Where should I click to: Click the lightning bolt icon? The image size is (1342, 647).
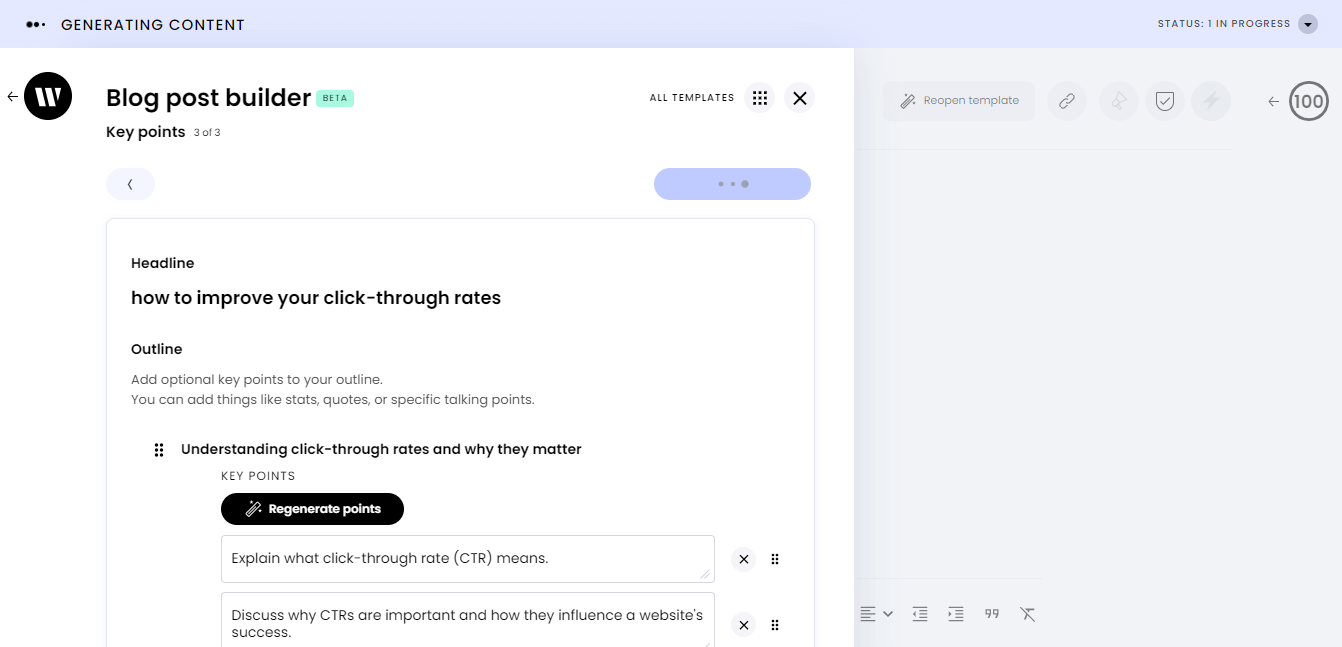click(1211, 100)
